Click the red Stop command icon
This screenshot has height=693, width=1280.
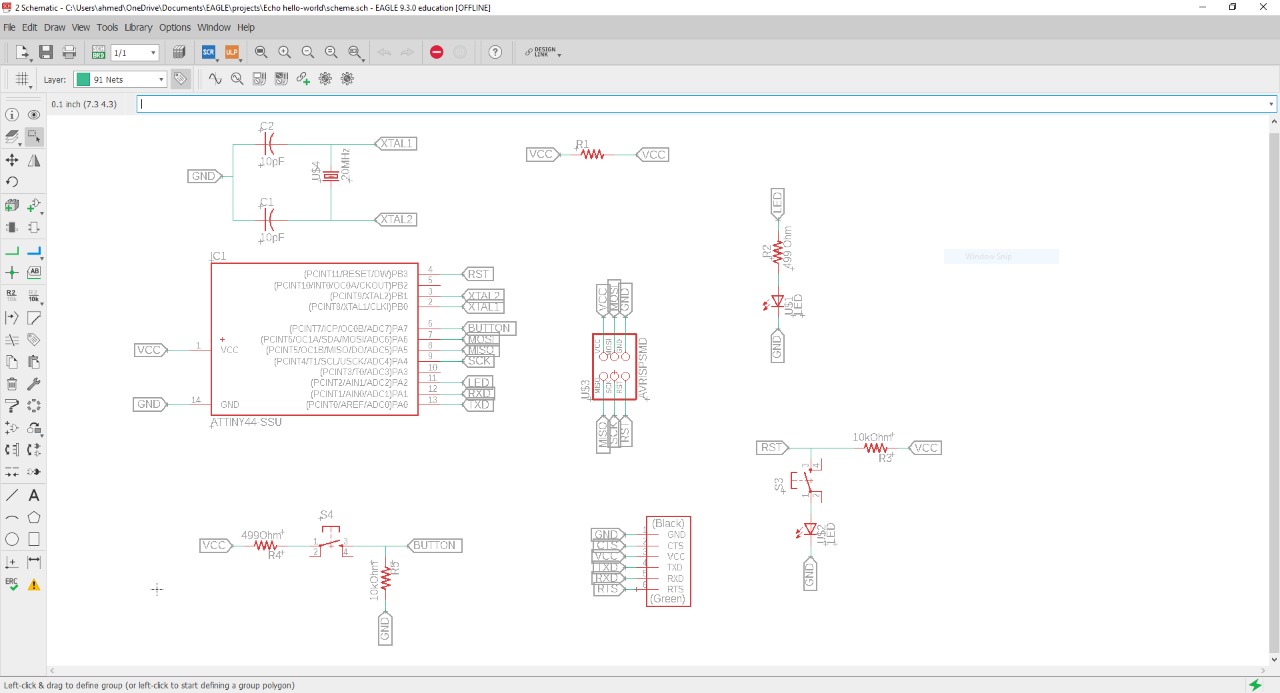point(436,52)
